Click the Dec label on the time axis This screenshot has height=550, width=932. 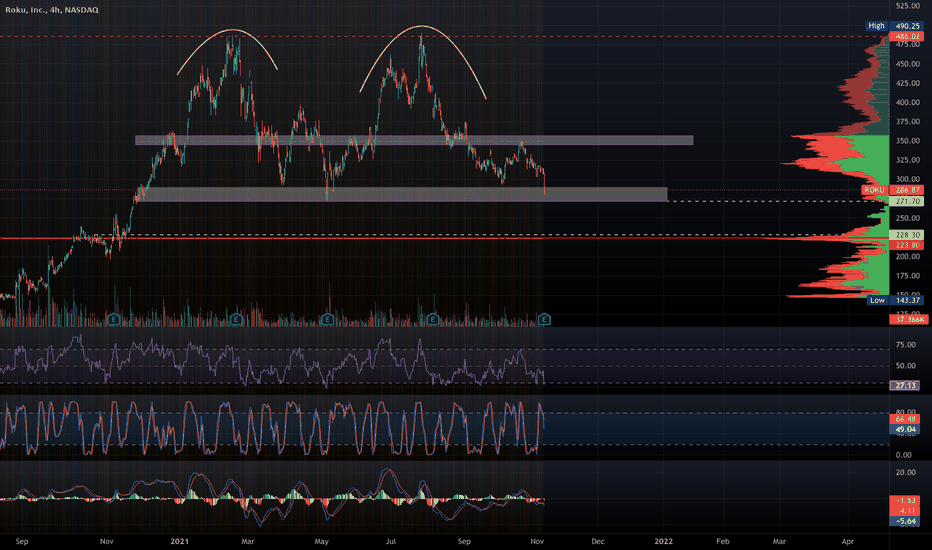(x=598, y=541)
